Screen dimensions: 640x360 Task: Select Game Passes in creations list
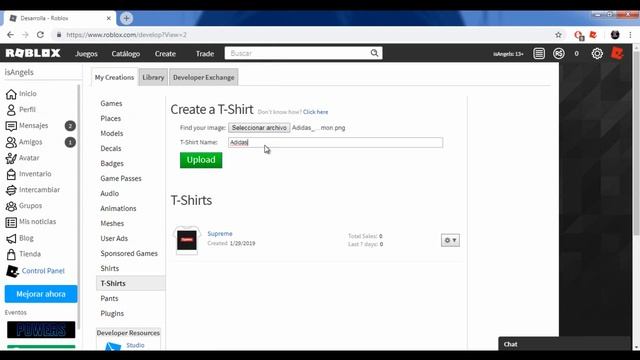(x=121, y=178)
